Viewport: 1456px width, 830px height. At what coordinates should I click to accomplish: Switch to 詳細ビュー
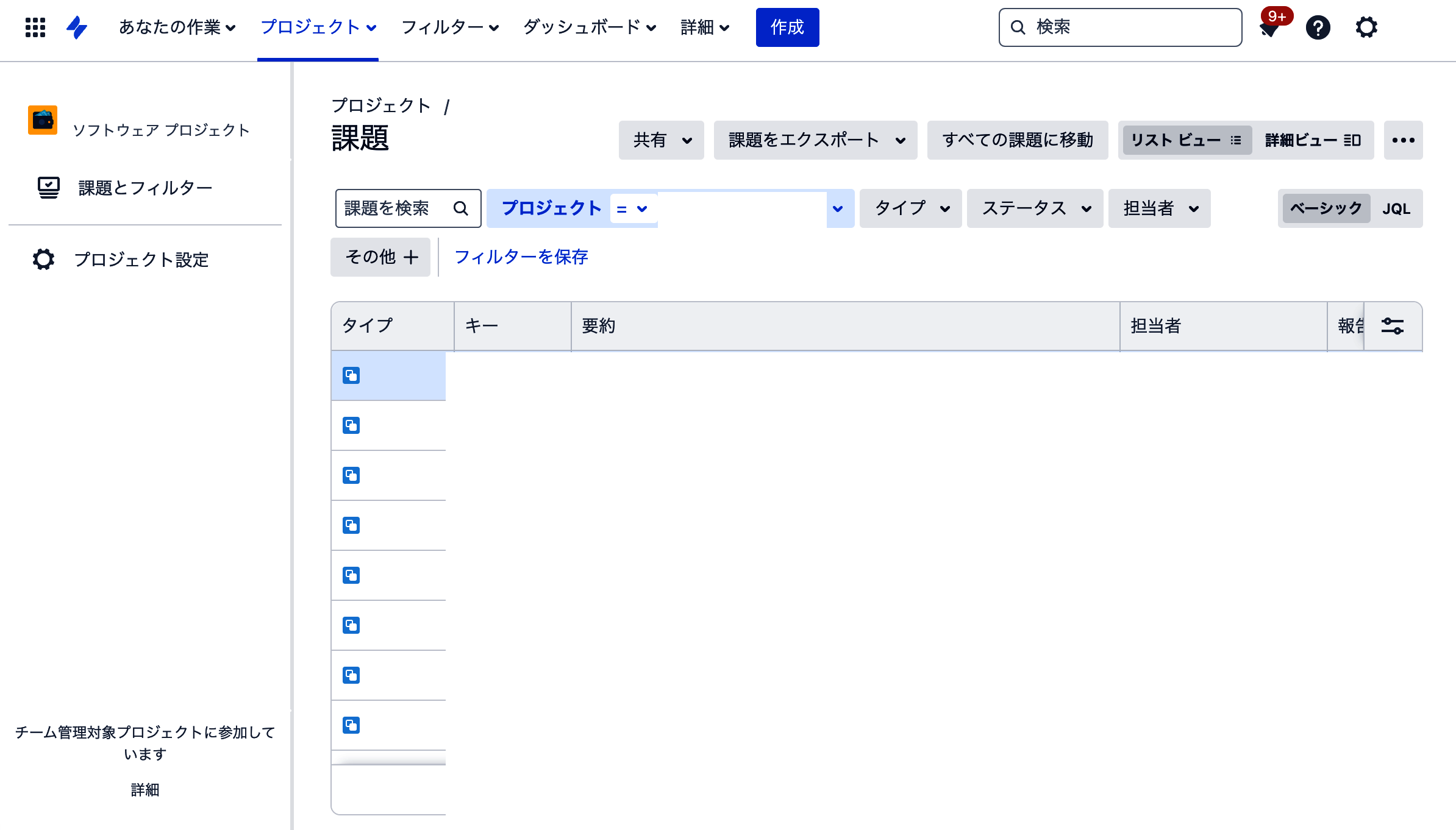(x=1313, y=140)
